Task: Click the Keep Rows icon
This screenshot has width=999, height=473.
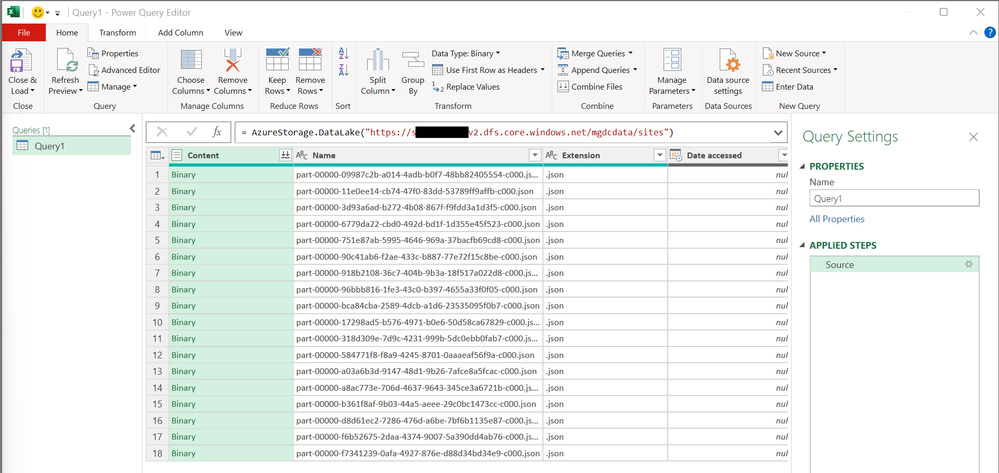Action: pos(277,60)
